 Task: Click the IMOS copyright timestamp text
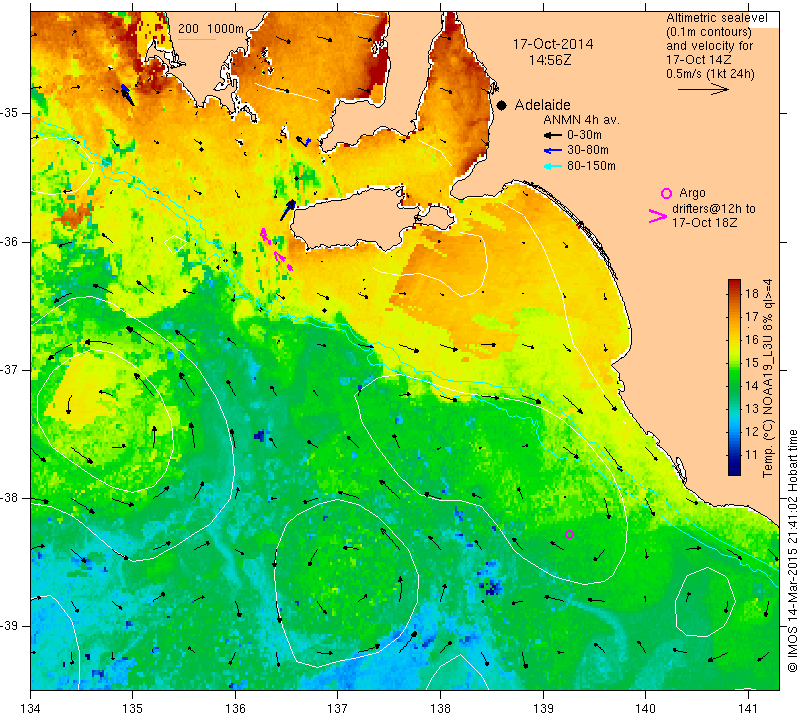tap(792, 551)
